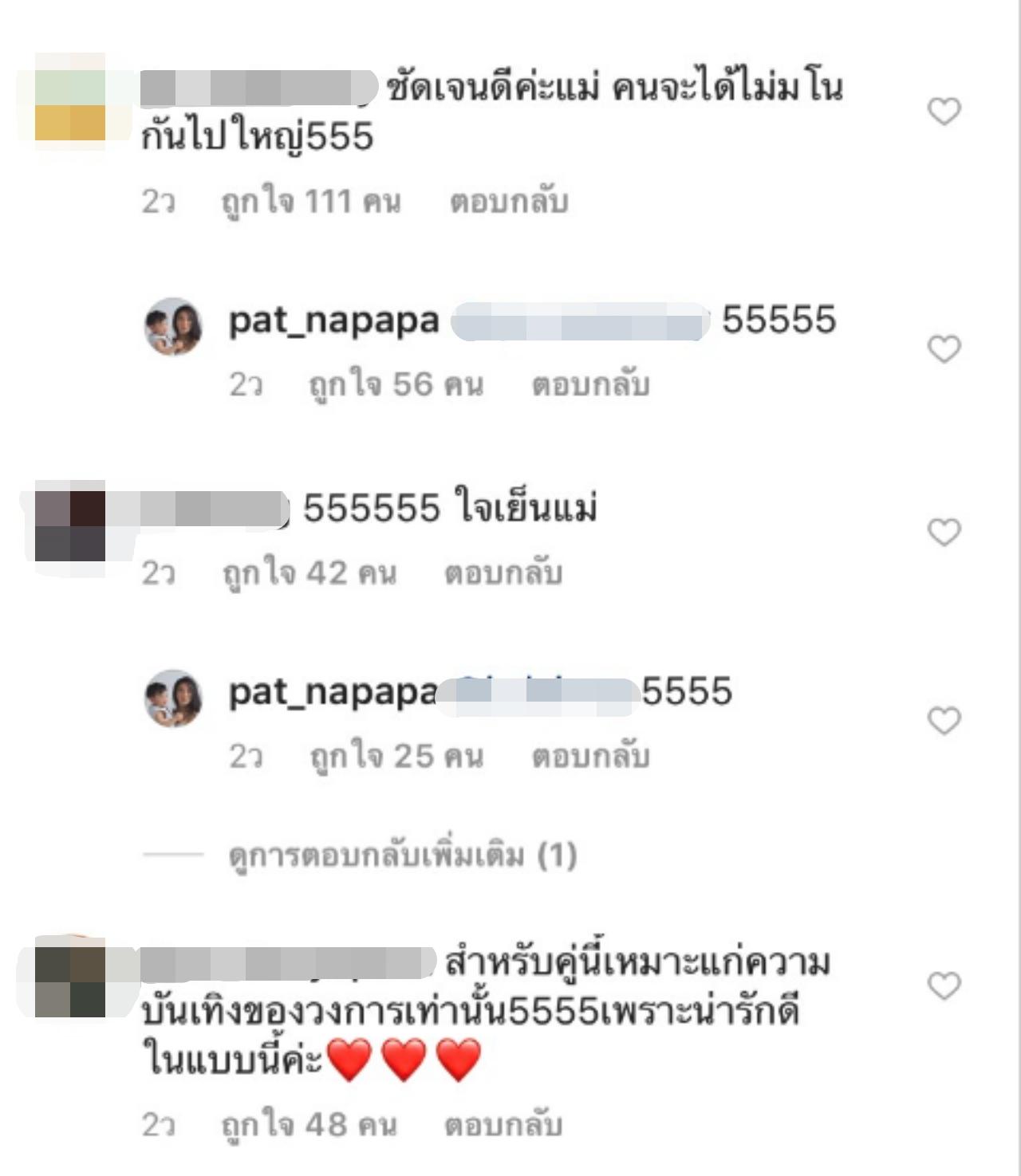Open the pat_napapa username on 5555 reply
Screen dimensions: 1021x1176
tap(333, 692)
